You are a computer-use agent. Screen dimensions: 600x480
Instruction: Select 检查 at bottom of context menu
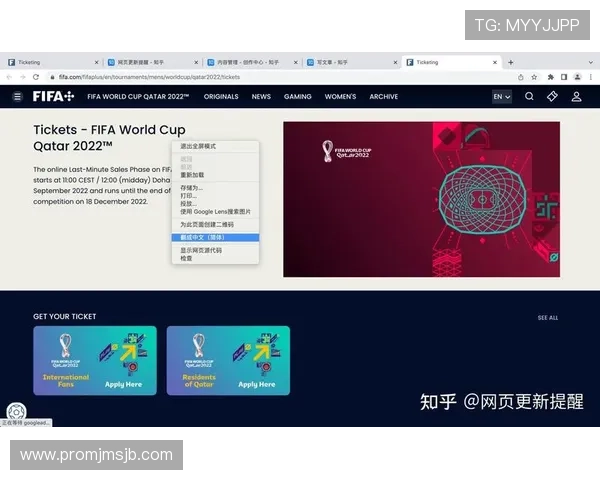pos(215,258)
